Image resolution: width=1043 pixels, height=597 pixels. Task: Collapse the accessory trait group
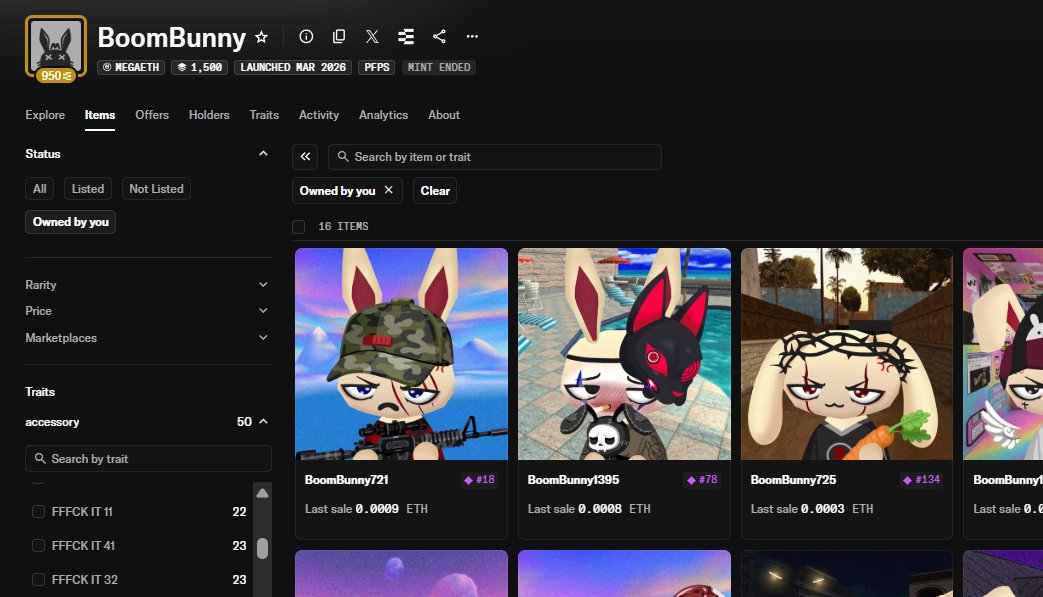263,421
